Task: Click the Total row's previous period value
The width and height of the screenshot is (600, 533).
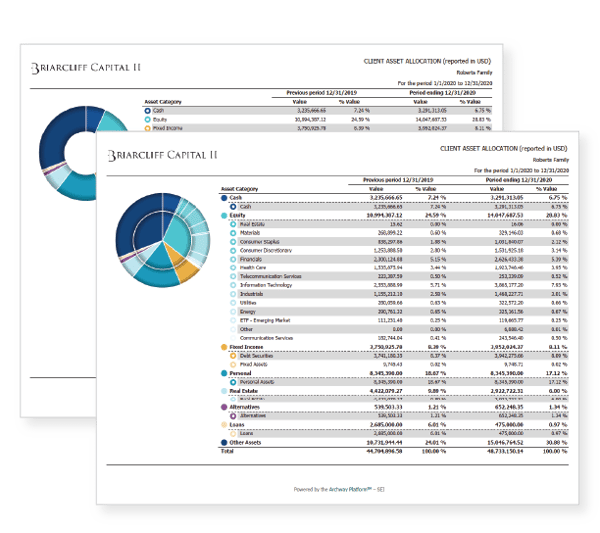Action: (x=385, y=452)
